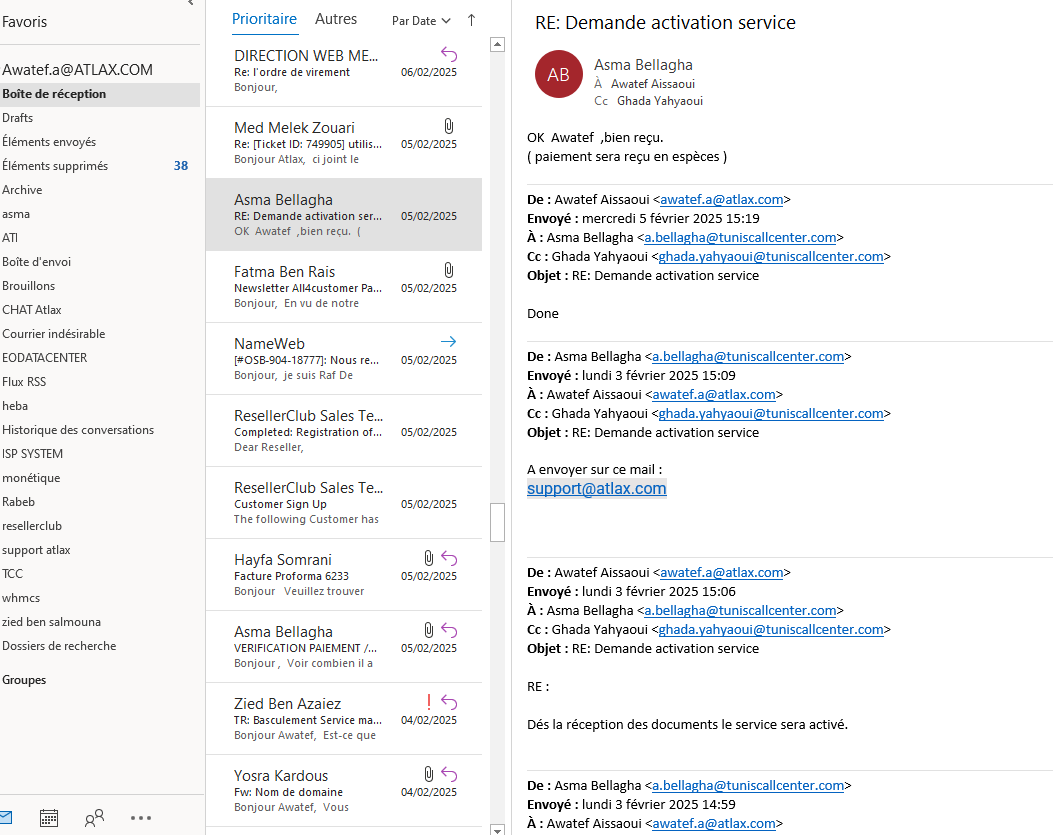Collapse the folder pane with top chevron
Image resolution: width=1053 pixels, height=835 pixels.
[x=191, y=4]
